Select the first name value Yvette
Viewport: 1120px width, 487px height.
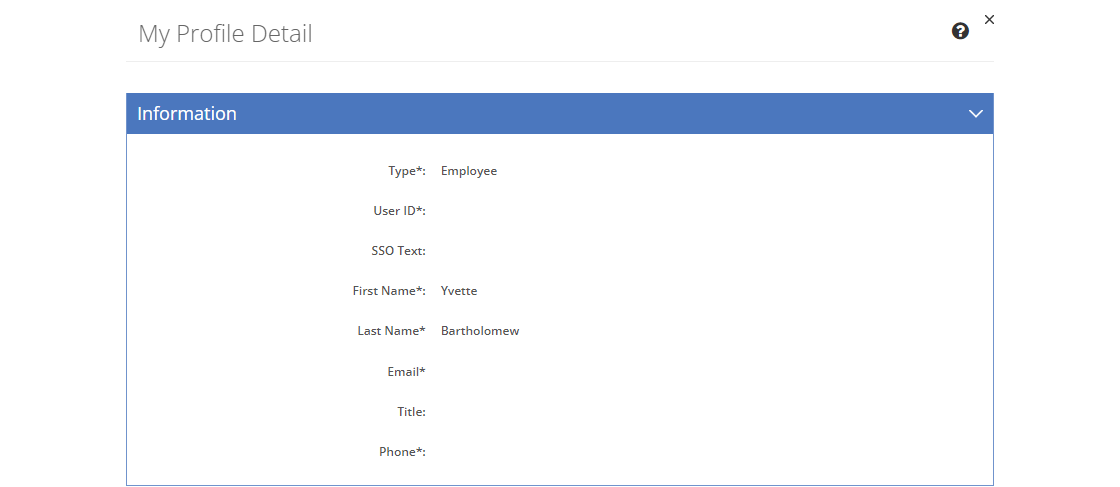(459, 291)
